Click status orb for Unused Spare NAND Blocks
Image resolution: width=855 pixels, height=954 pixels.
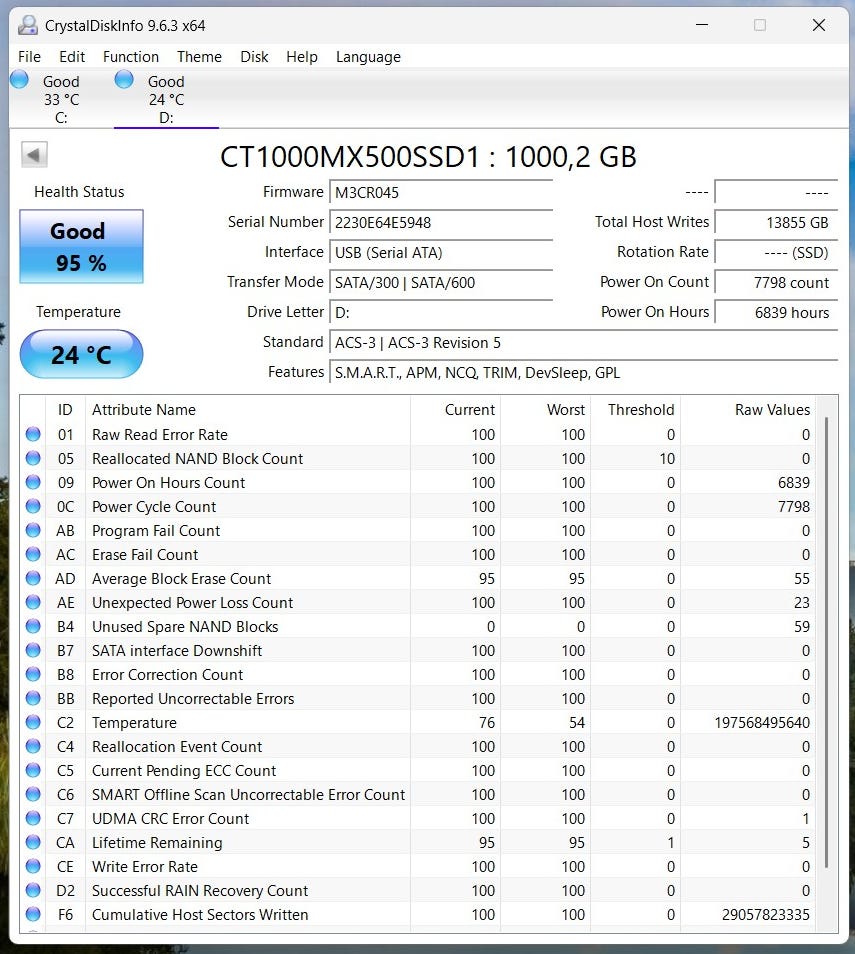[x=33, y=626]
